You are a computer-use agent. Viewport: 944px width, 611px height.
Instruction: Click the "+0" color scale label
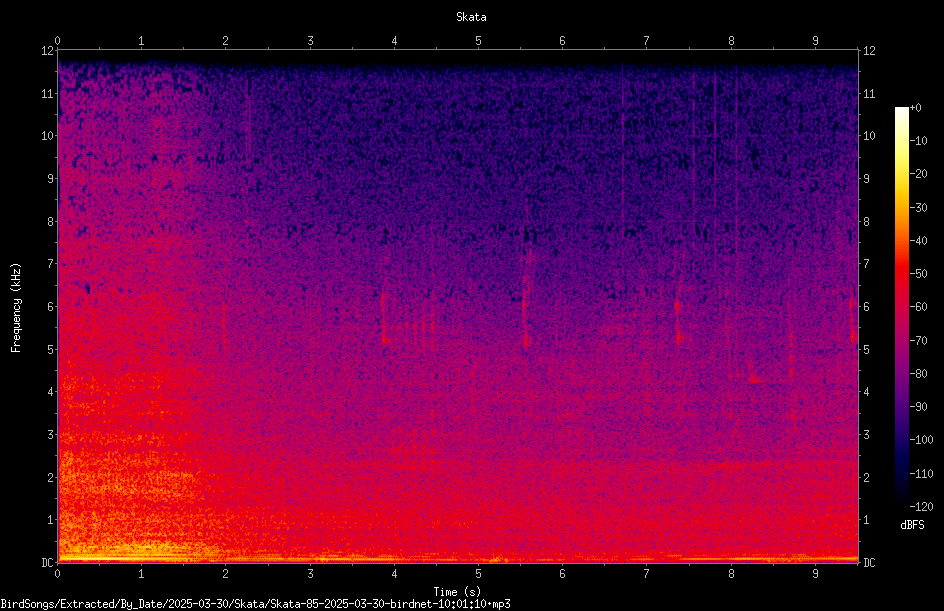915,108
